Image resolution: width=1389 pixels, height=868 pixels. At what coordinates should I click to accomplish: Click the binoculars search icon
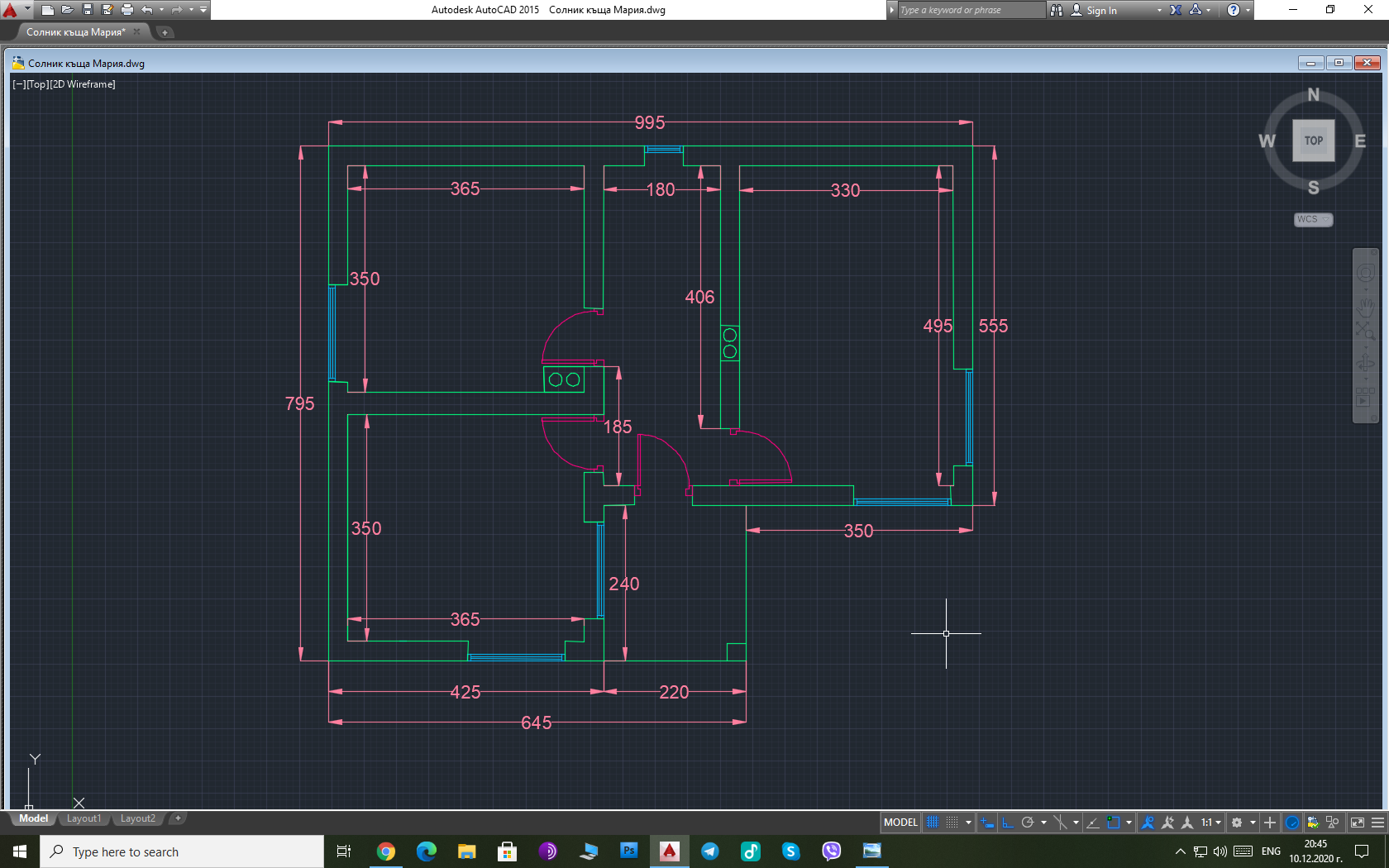1057,10
